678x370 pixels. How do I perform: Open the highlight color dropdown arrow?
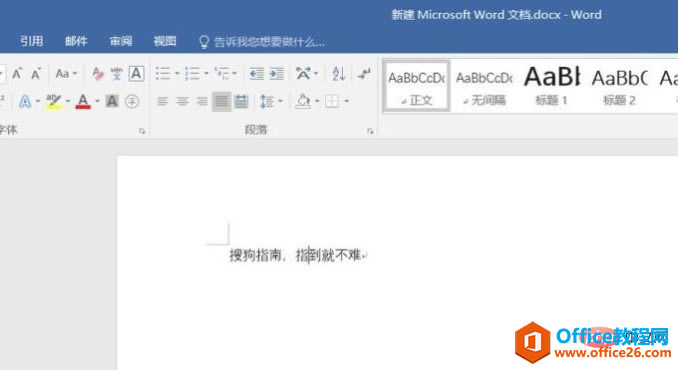pyautogui.click(x=68, y=102)
